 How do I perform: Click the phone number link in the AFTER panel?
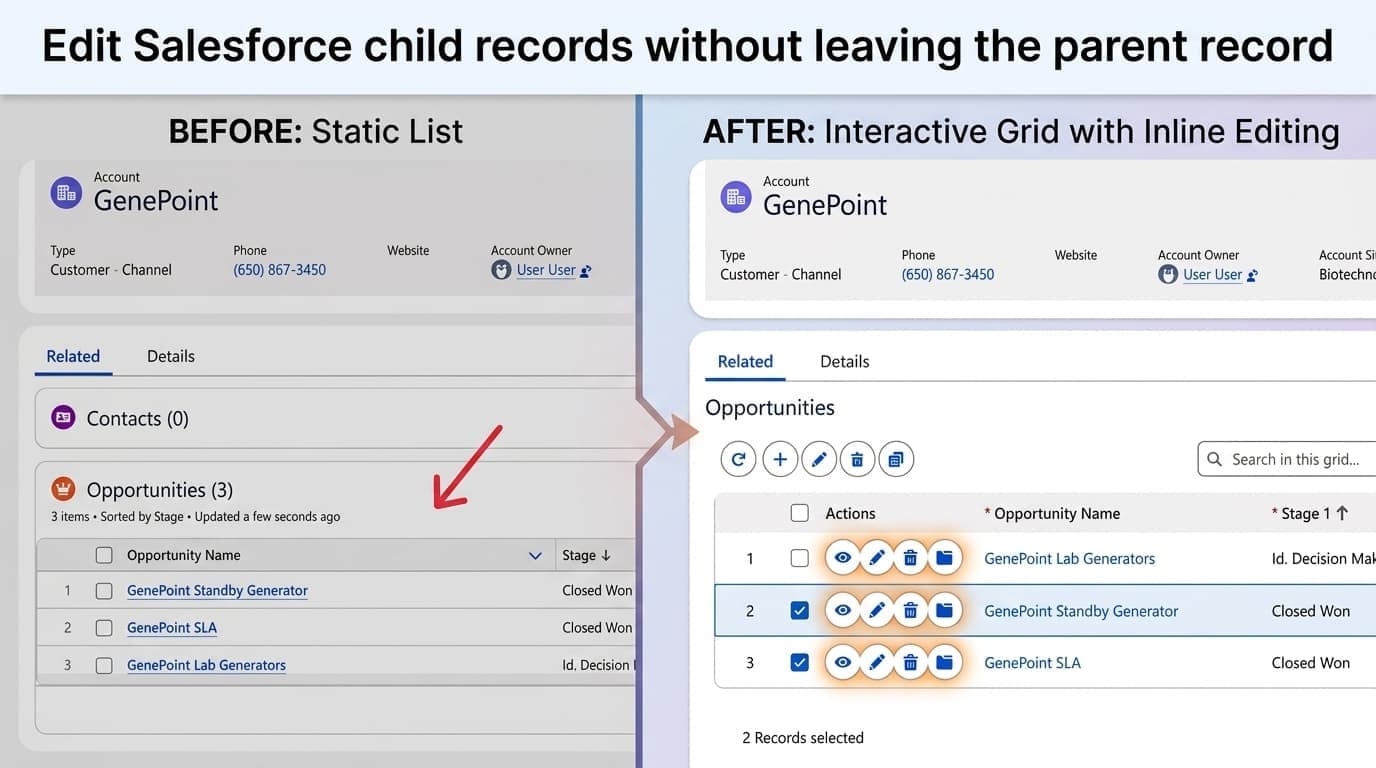coord(948,274)
